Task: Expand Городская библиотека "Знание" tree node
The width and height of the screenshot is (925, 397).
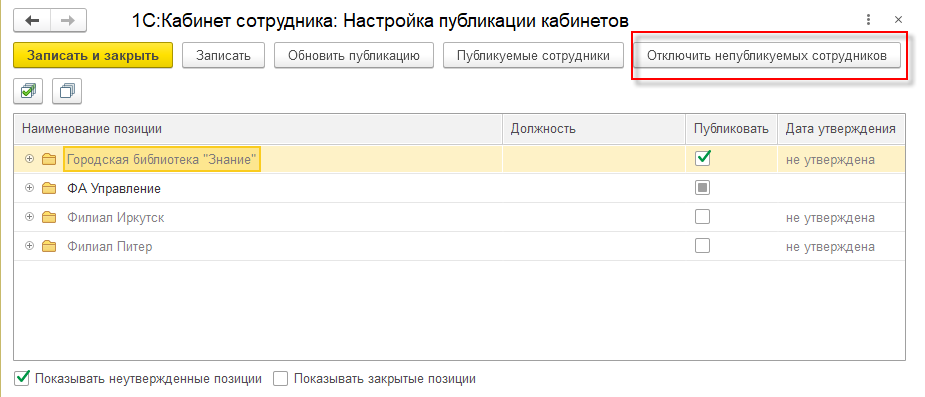Action: (x=29, y=159)
